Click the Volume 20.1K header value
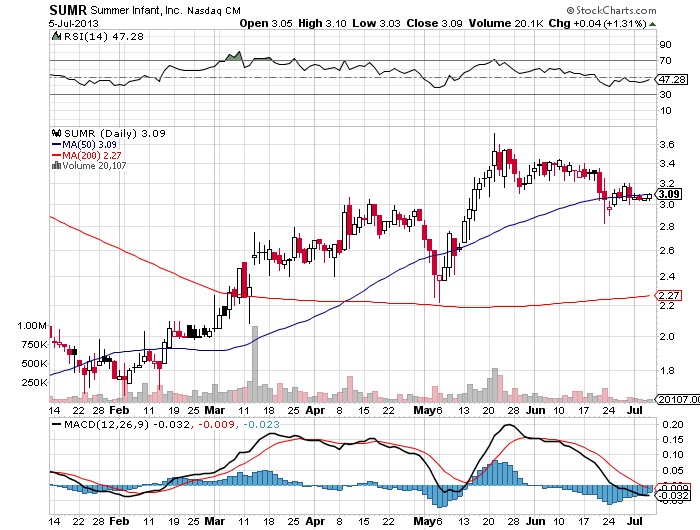Image resolution: width=700 pixels, height=530 pixels. [506, 23]
